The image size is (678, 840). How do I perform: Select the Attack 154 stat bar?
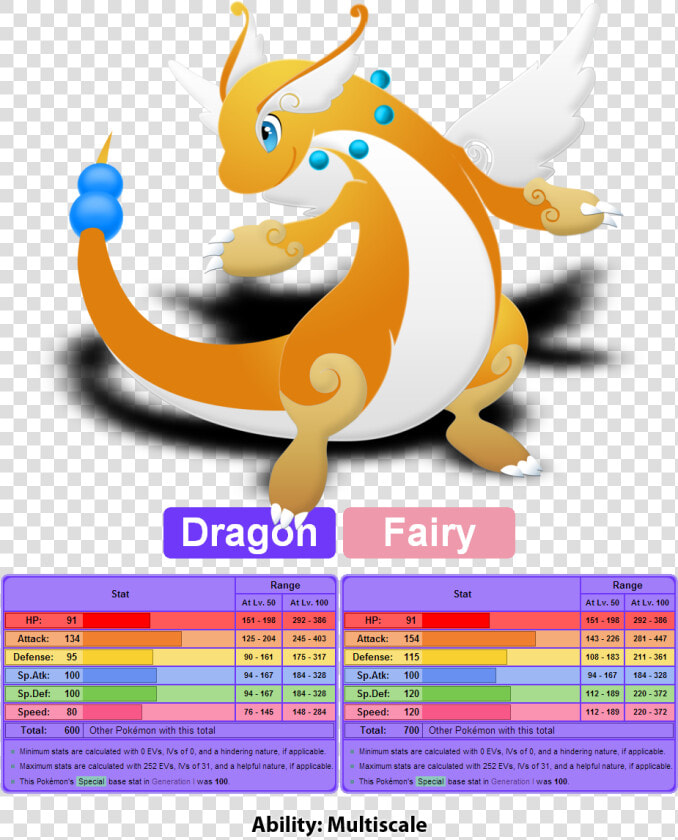(x=478, y=639)
